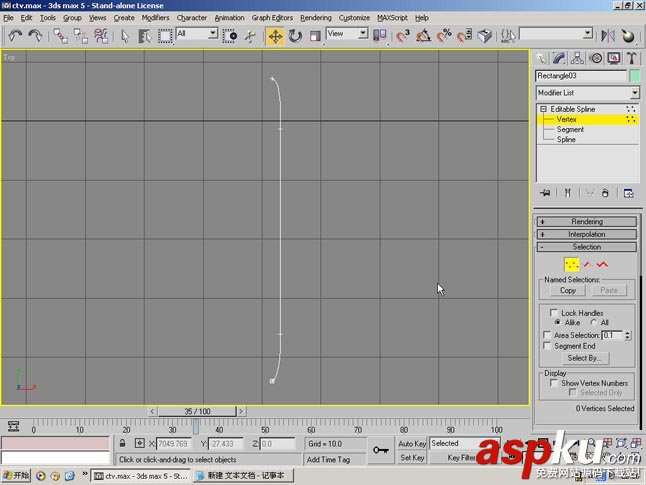The image size is (646, 485).
Task: Open the View reference coordinate dropdown
Action: 363,33
